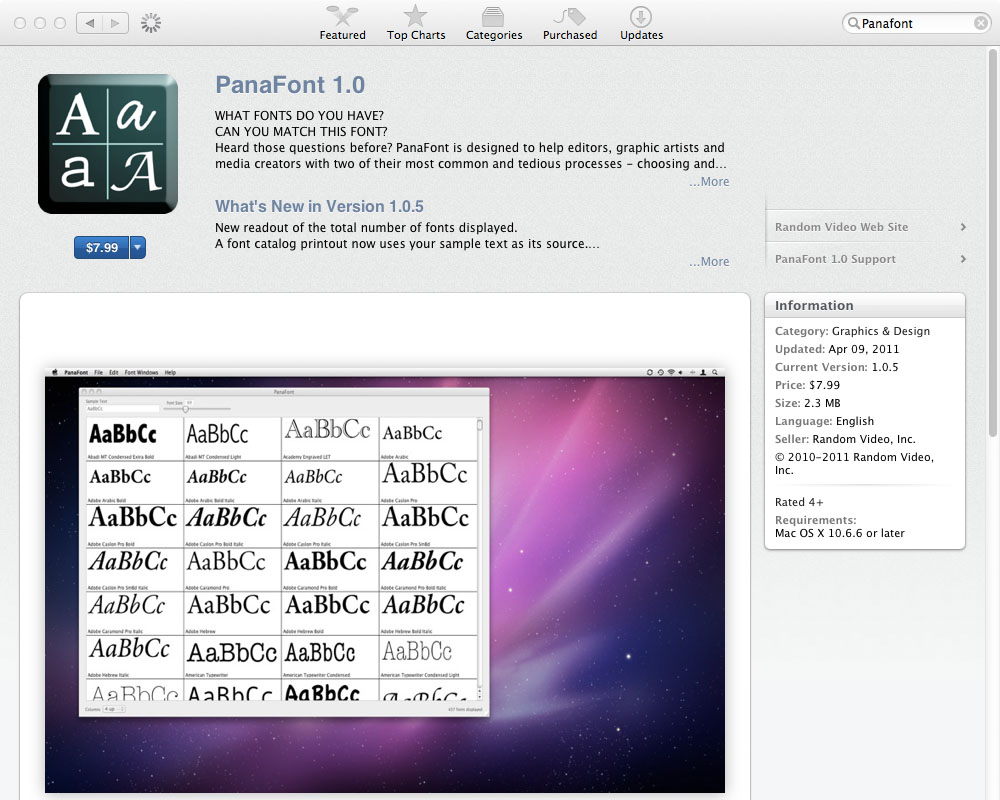Viewport: 1000px width, 800px height.
Task: Go back with the left arrow button
Action: (89, 24)
